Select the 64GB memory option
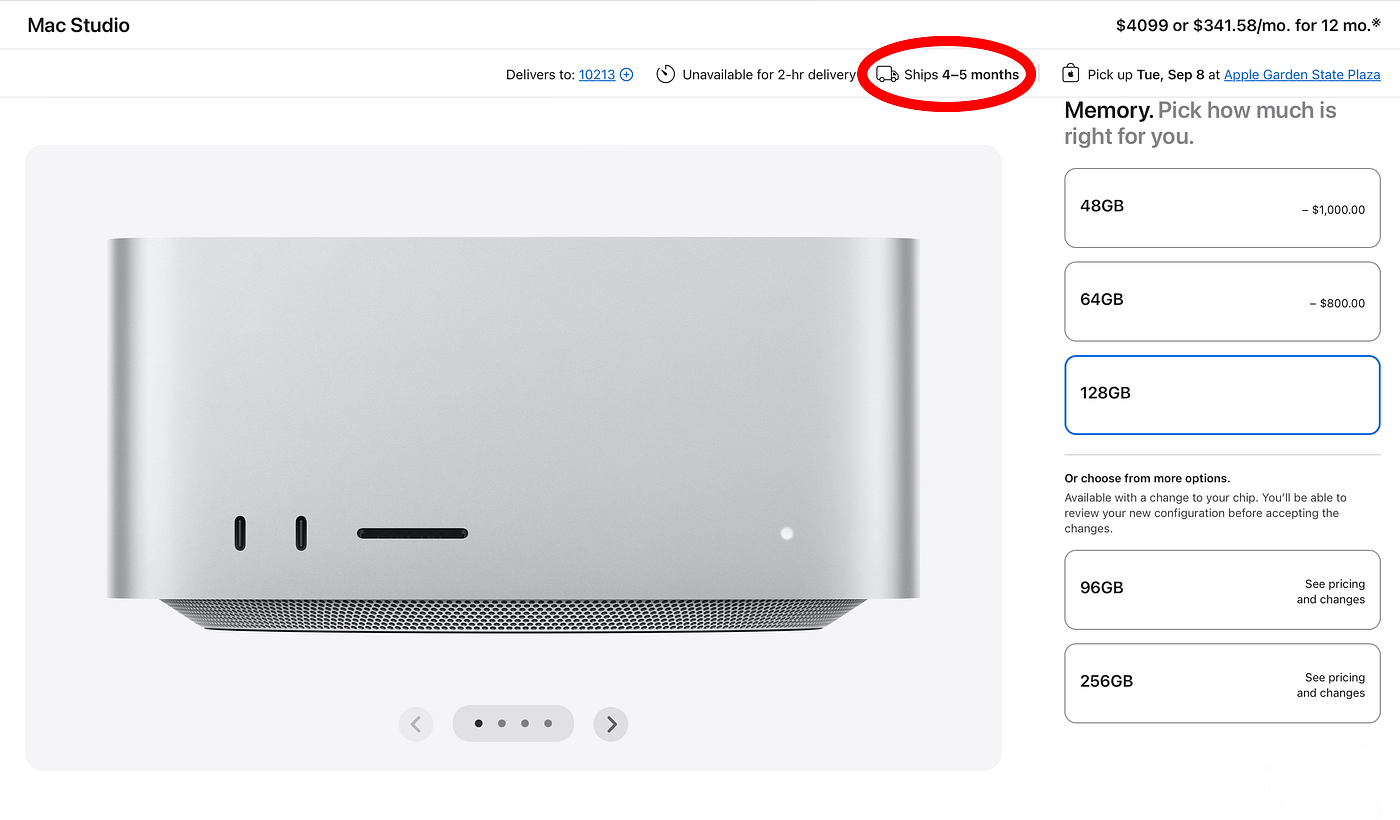 click(x=1222, y=301)
